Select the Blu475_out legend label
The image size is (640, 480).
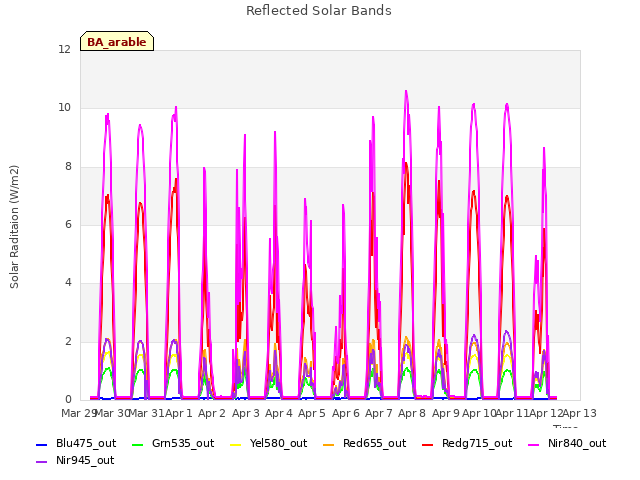[86, 444]
